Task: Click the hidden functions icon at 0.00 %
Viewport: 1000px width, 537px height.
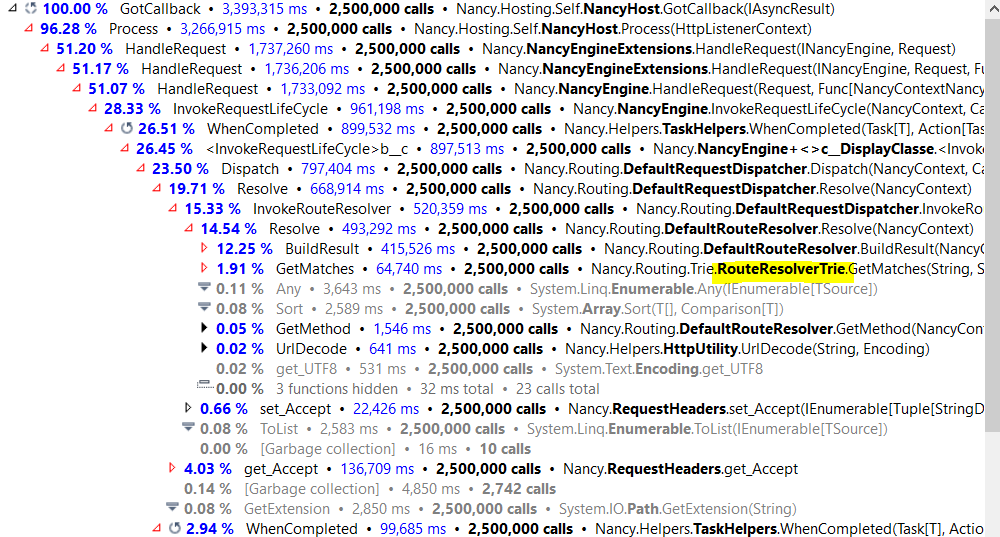Action: coord(205,385)
